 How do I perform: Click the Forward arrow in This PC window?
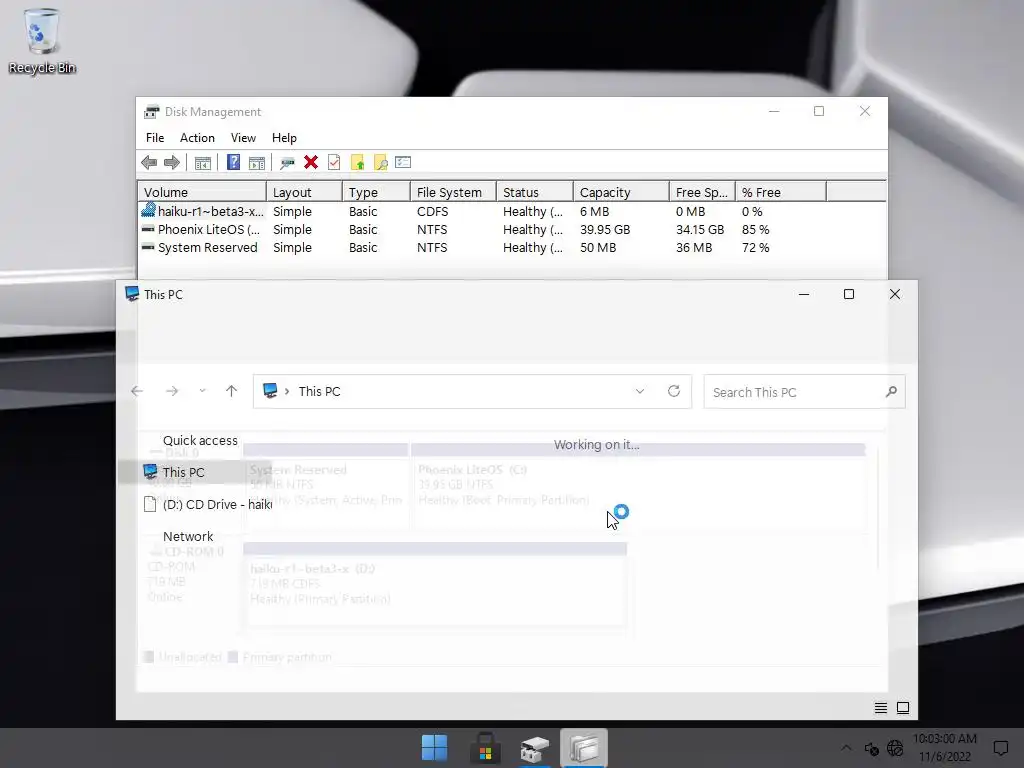click(172, 391)
